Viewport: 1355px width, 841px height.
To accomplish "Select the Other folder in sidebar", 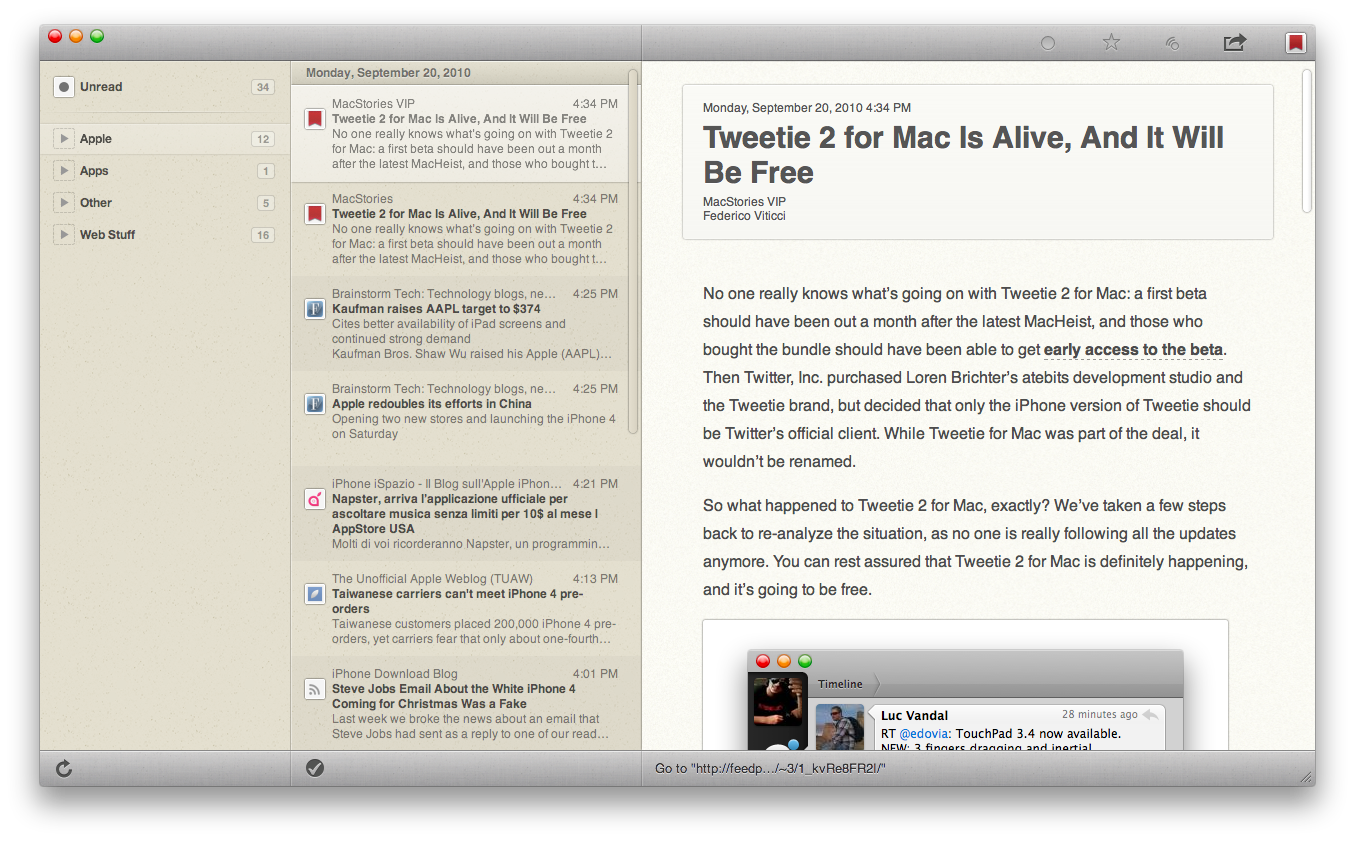I will point(96,203).
